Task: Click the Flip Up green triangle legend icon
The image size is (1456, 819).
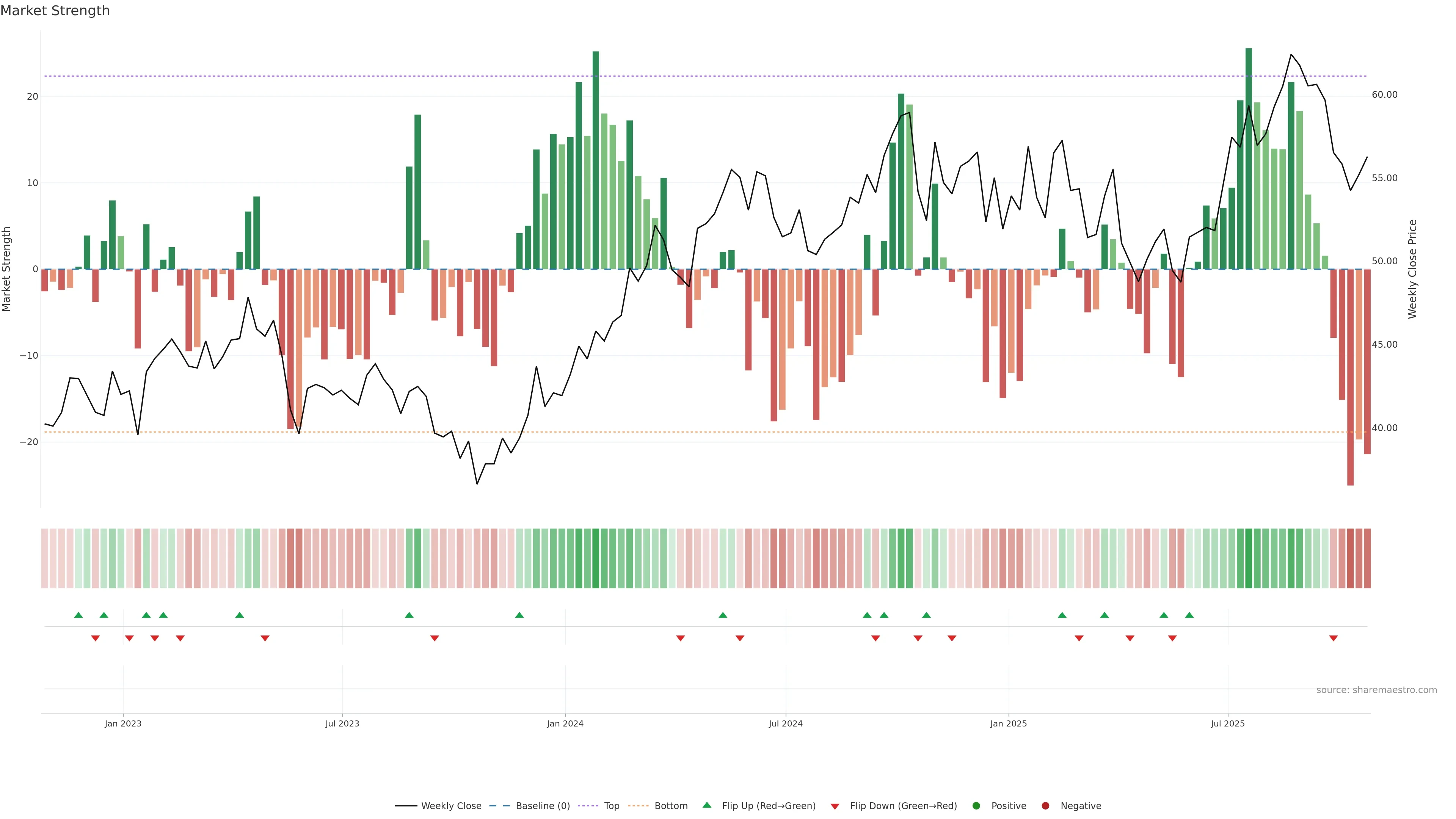Action: pos(706,805)
